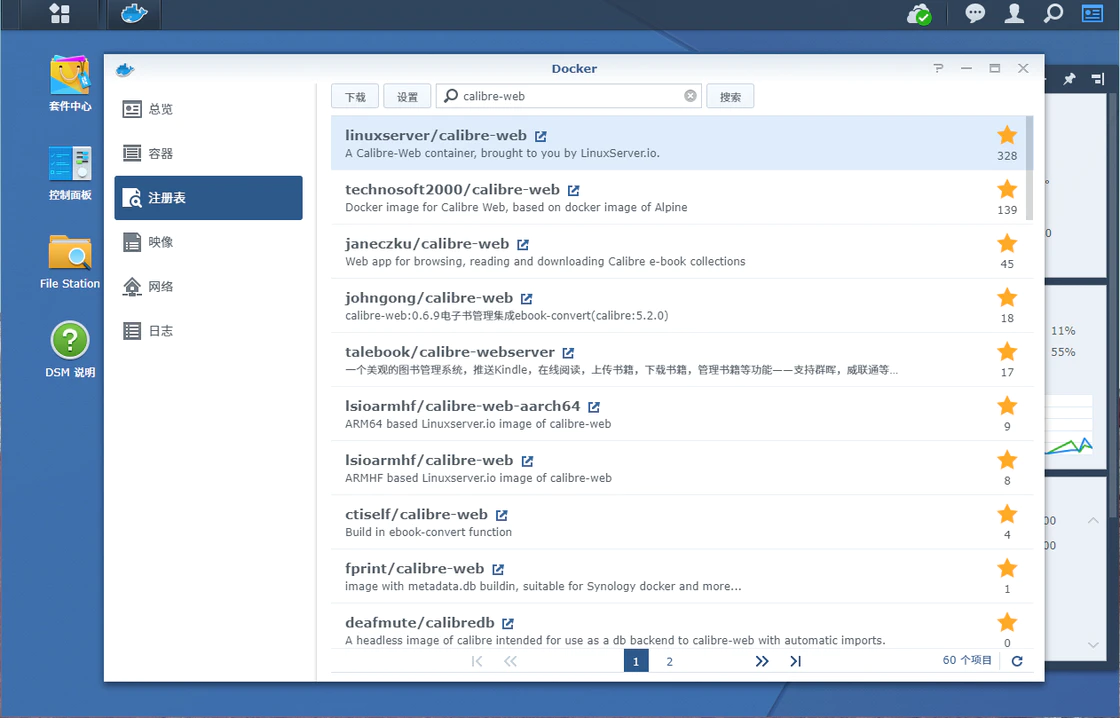Open notifications speech bubble icon
Screen dimensions: 1120x718
[975, 14]
